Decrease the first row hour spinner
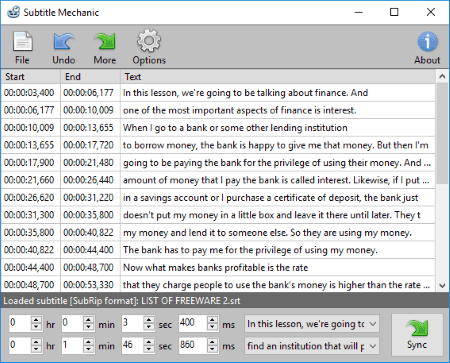This screenshot has width=450, height=363. [36, 327]
